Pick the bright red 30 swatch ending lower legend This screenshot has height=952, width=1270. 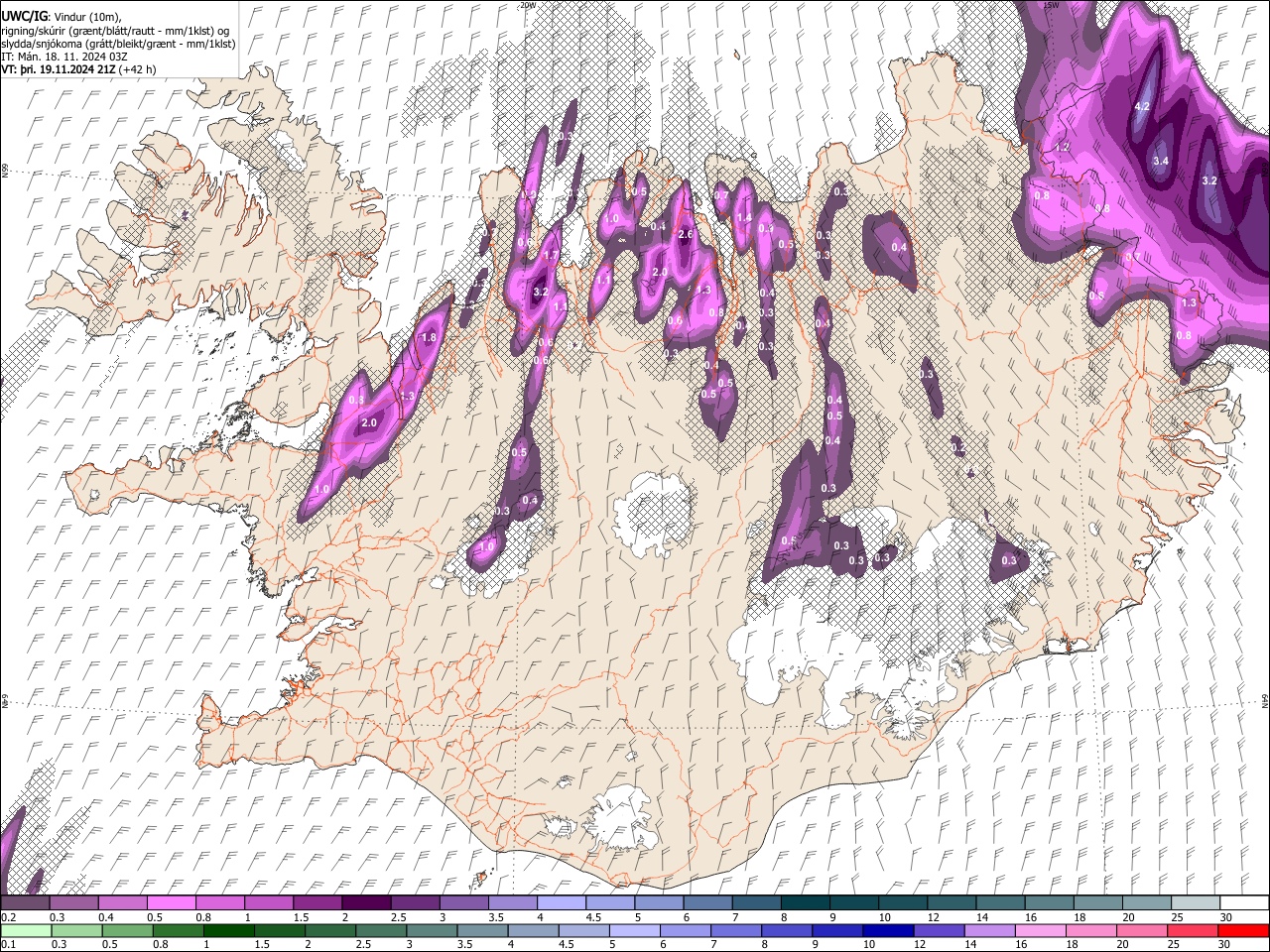pos(1243,930)
